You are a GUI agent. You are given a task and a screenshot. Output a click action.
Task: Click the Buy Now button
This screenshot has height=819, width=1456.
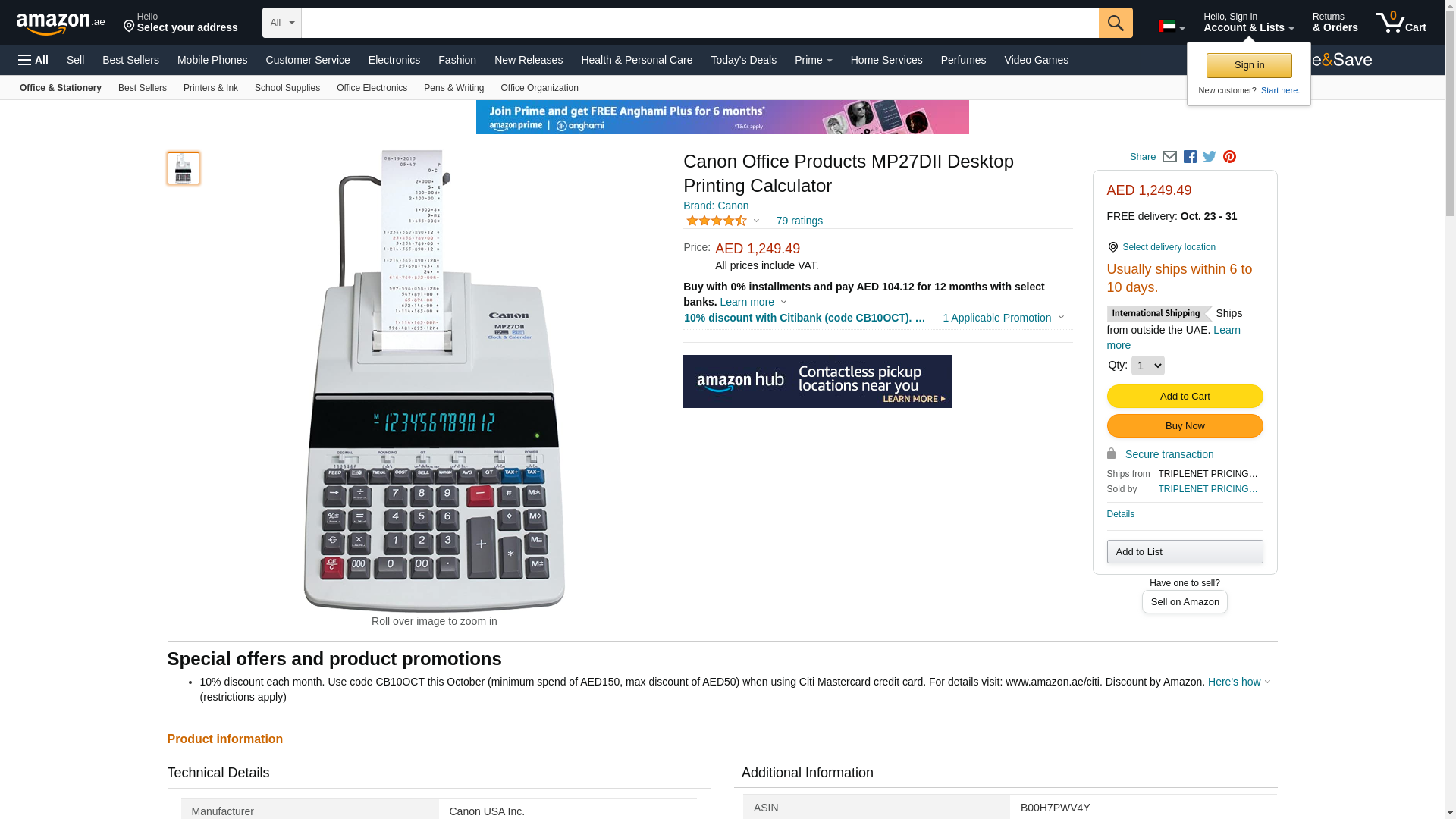[1185, 426]
